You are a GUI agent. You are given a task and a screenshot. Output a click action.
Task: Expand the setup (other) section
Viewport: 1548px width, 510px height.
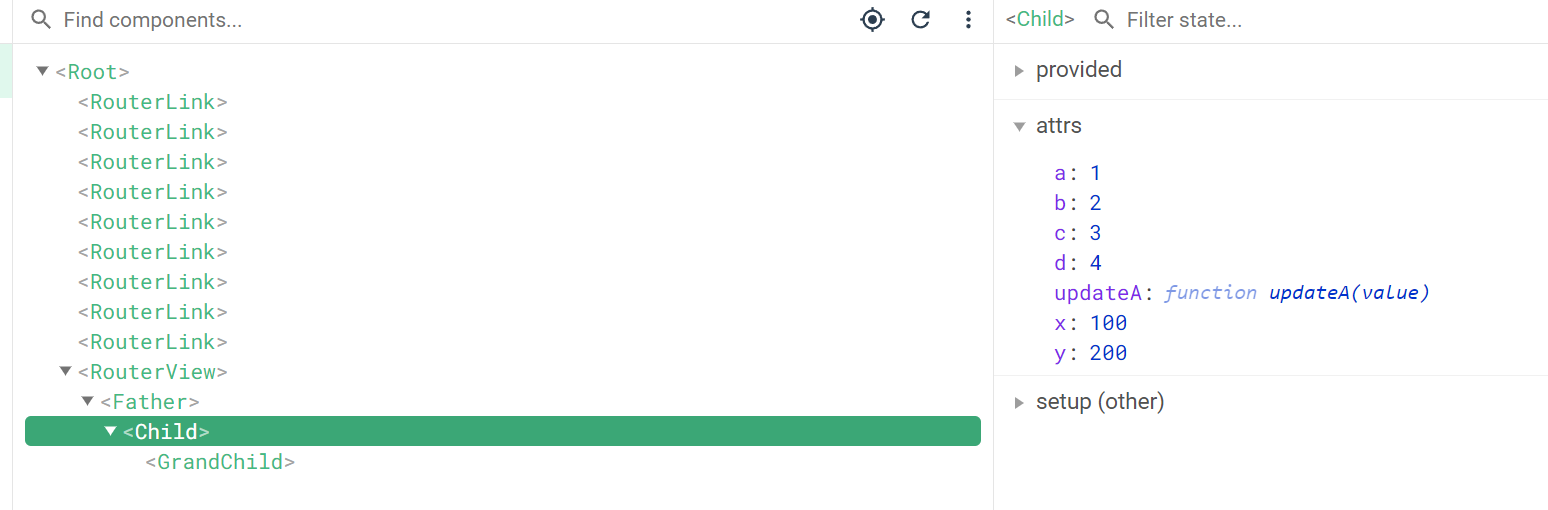1019,402
